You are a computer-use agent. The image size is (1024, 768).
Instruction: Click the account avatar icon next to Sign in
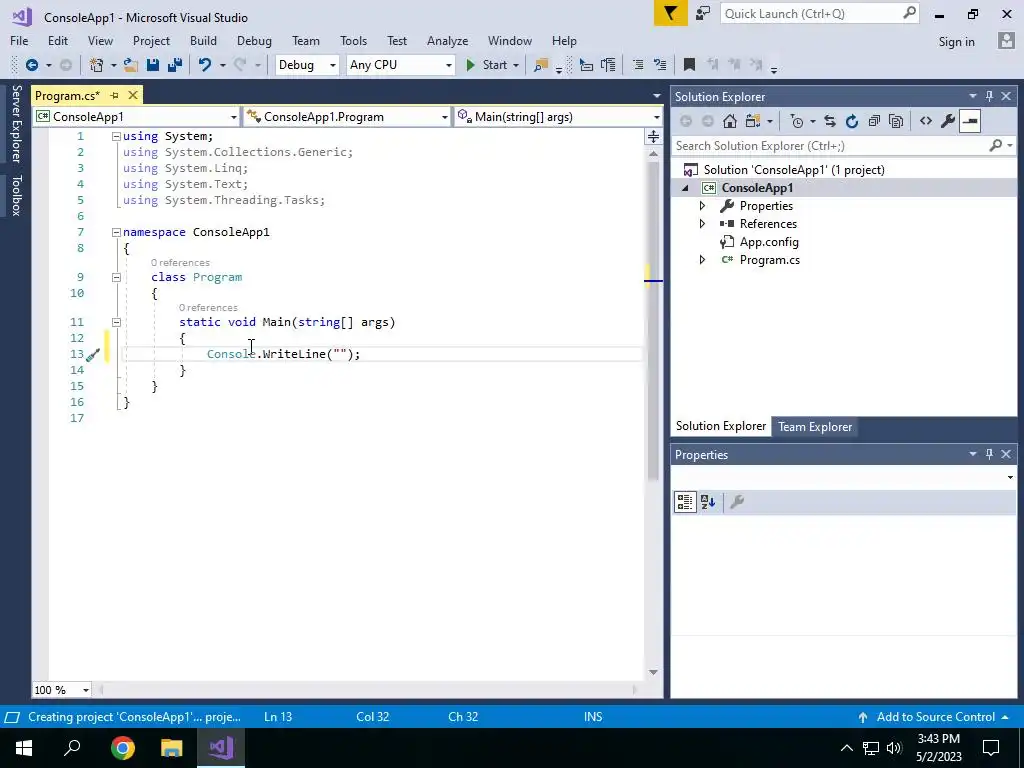1006,40
